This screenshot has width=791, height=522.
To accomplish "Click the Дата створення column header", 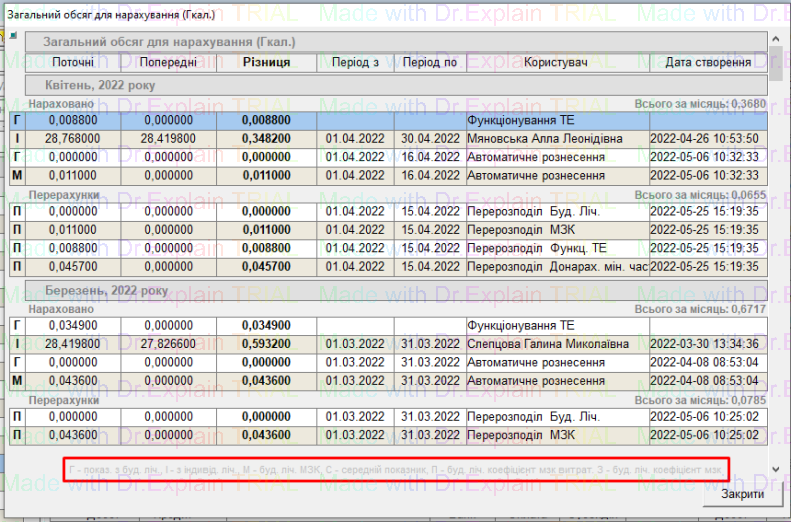I will pos(708,62).
